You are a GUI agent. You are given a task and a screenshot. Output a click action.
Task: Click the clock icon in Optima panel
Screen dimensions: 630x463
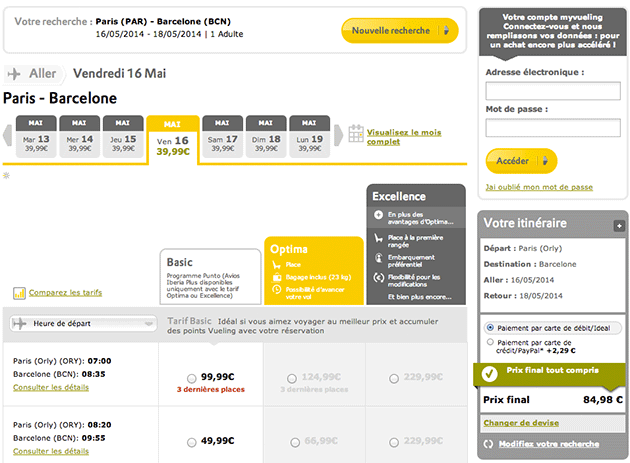pyautogui.click(x=276, y=290)
